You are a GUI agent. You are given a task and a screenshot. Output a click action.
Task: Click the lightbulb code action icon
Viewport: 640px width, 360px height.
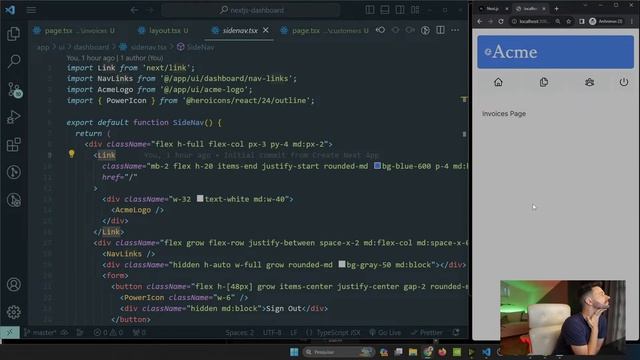click(71, 154)
